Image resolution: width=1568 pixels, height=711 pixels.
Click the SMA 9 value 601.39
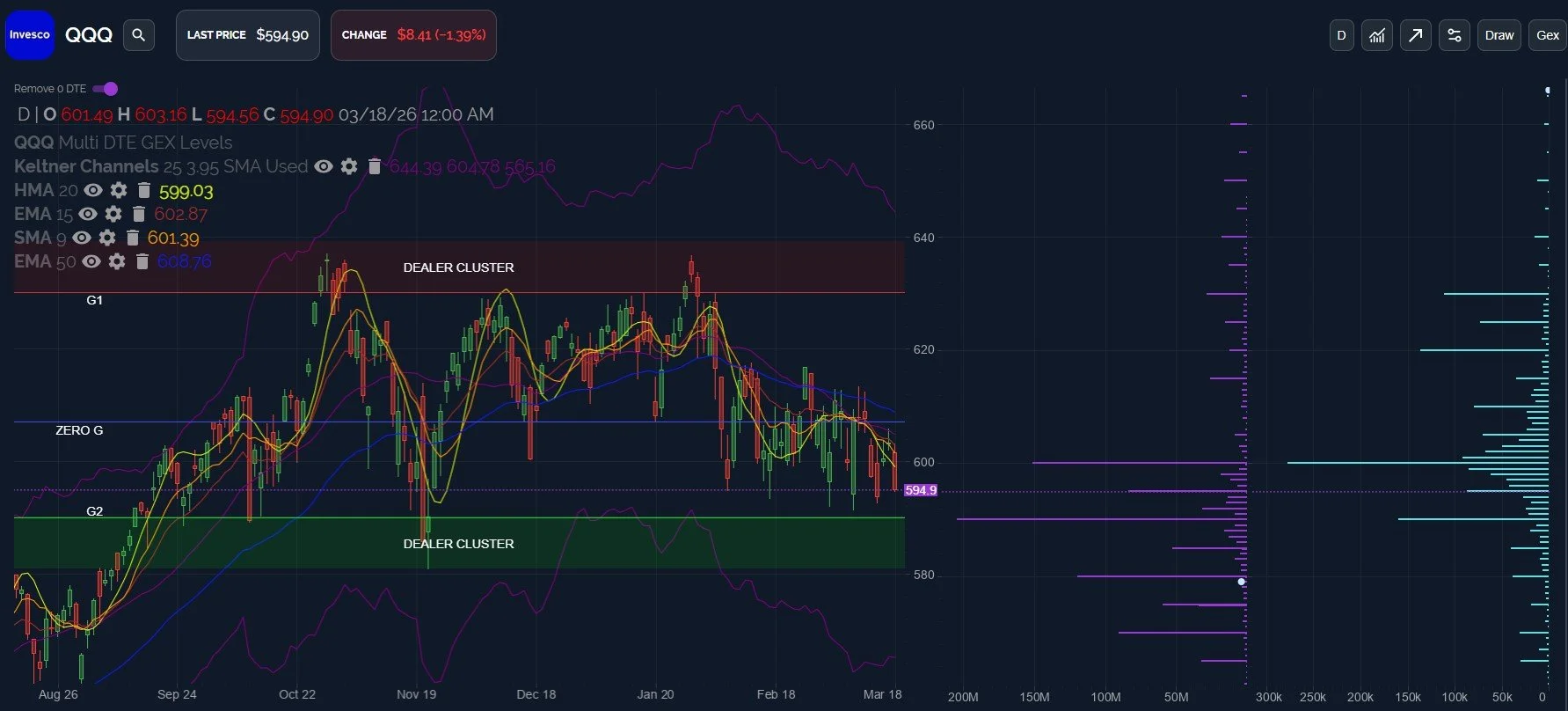pos(173,238)
